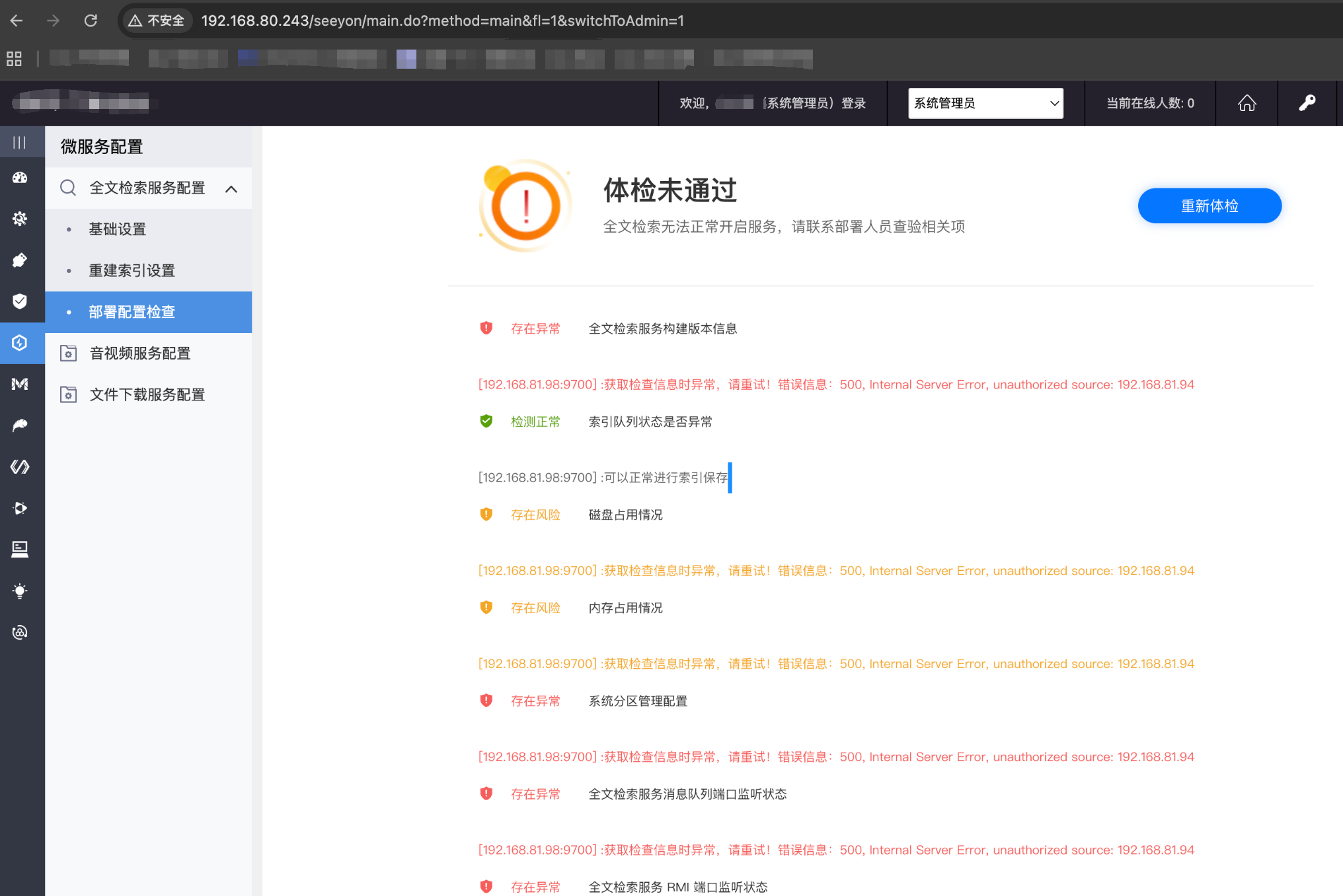Click the error message under 全文检索服务构建版本信息

coord(836,385)
